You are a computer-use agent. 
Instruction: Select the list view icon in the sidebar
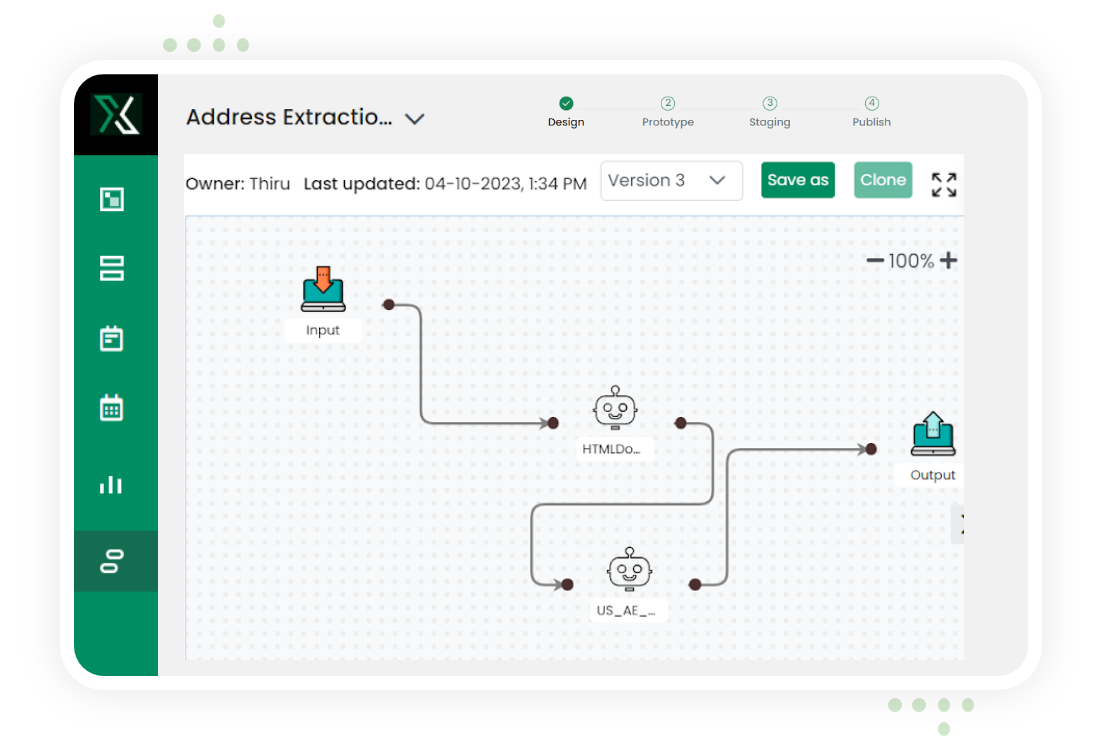coord(113,268)
